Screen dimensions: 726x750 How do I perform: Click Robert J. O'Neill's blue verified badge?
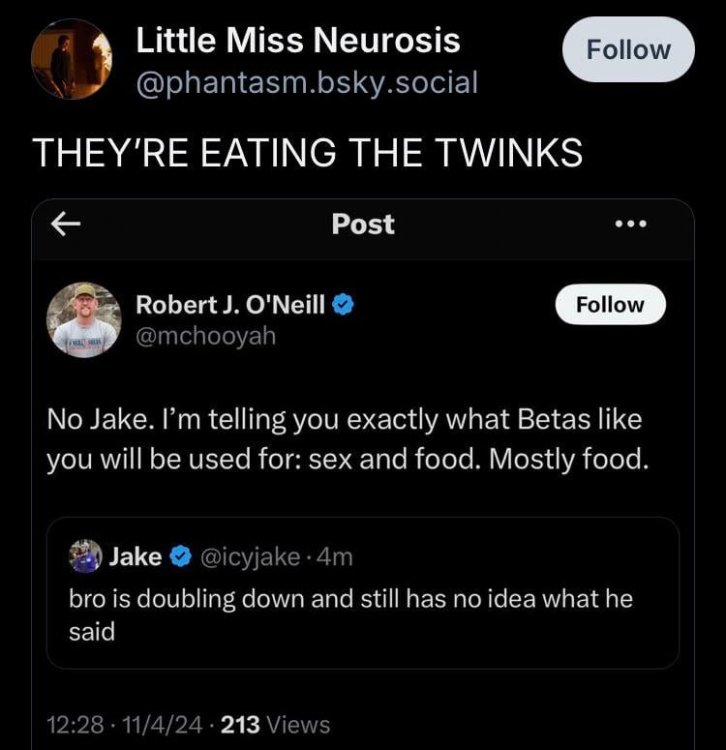click(342, 305)
